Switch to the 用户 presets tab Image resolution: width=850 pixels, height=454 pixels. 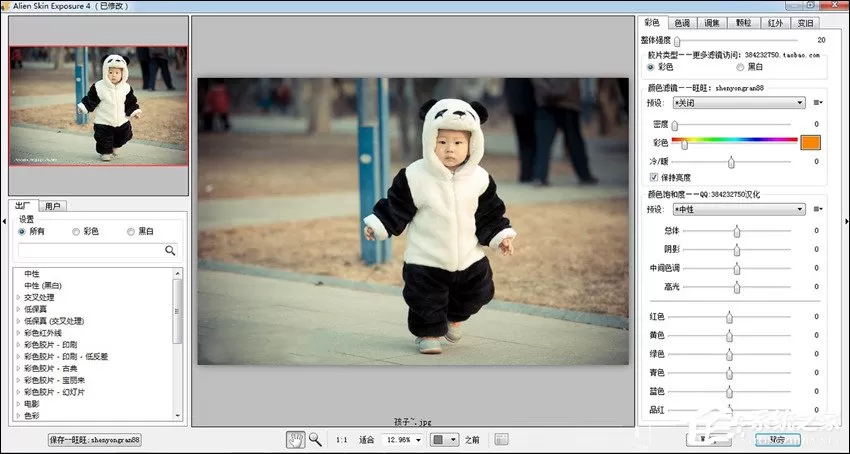(53, 206)
